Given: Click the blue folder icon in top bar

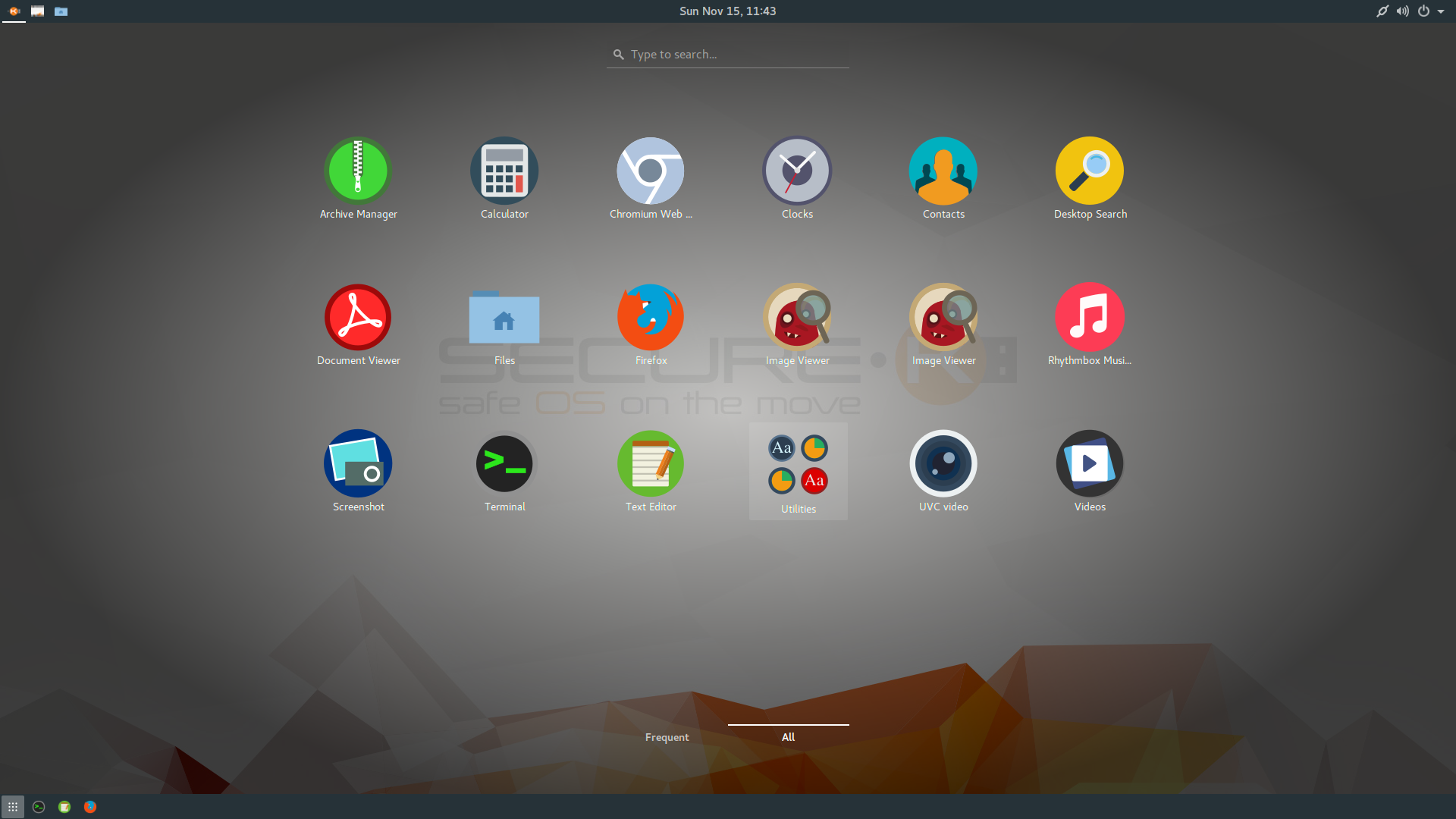Looking at the screenshot, I should click(x=61, y=11).
